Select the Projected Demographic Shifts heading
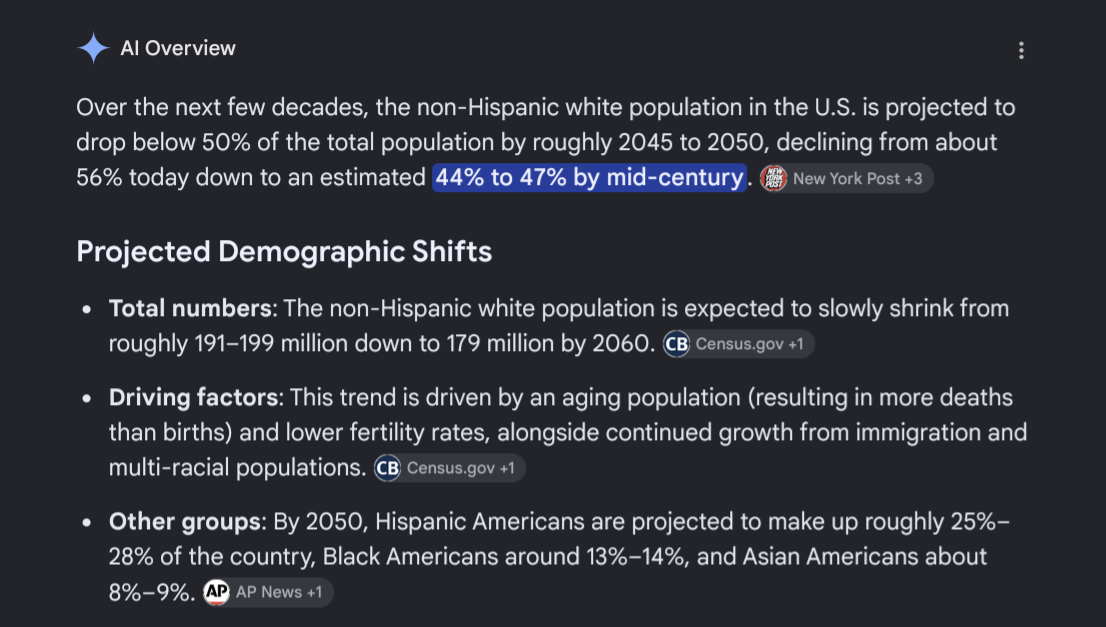 [284, 252]
